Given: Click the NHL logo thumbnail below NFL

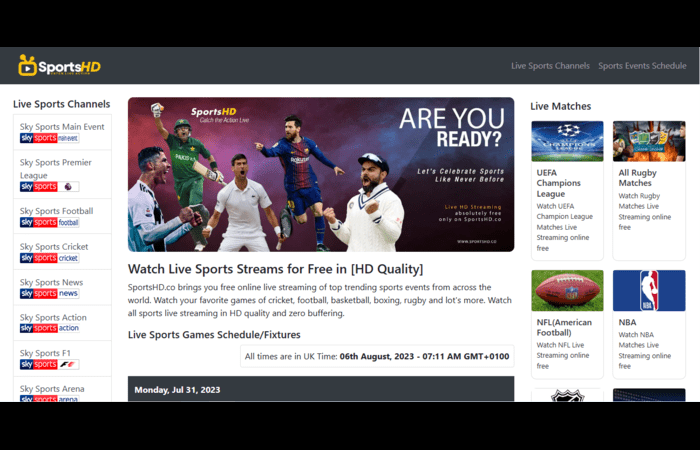Looking at the screenshot, I should (x=567, y=396).
